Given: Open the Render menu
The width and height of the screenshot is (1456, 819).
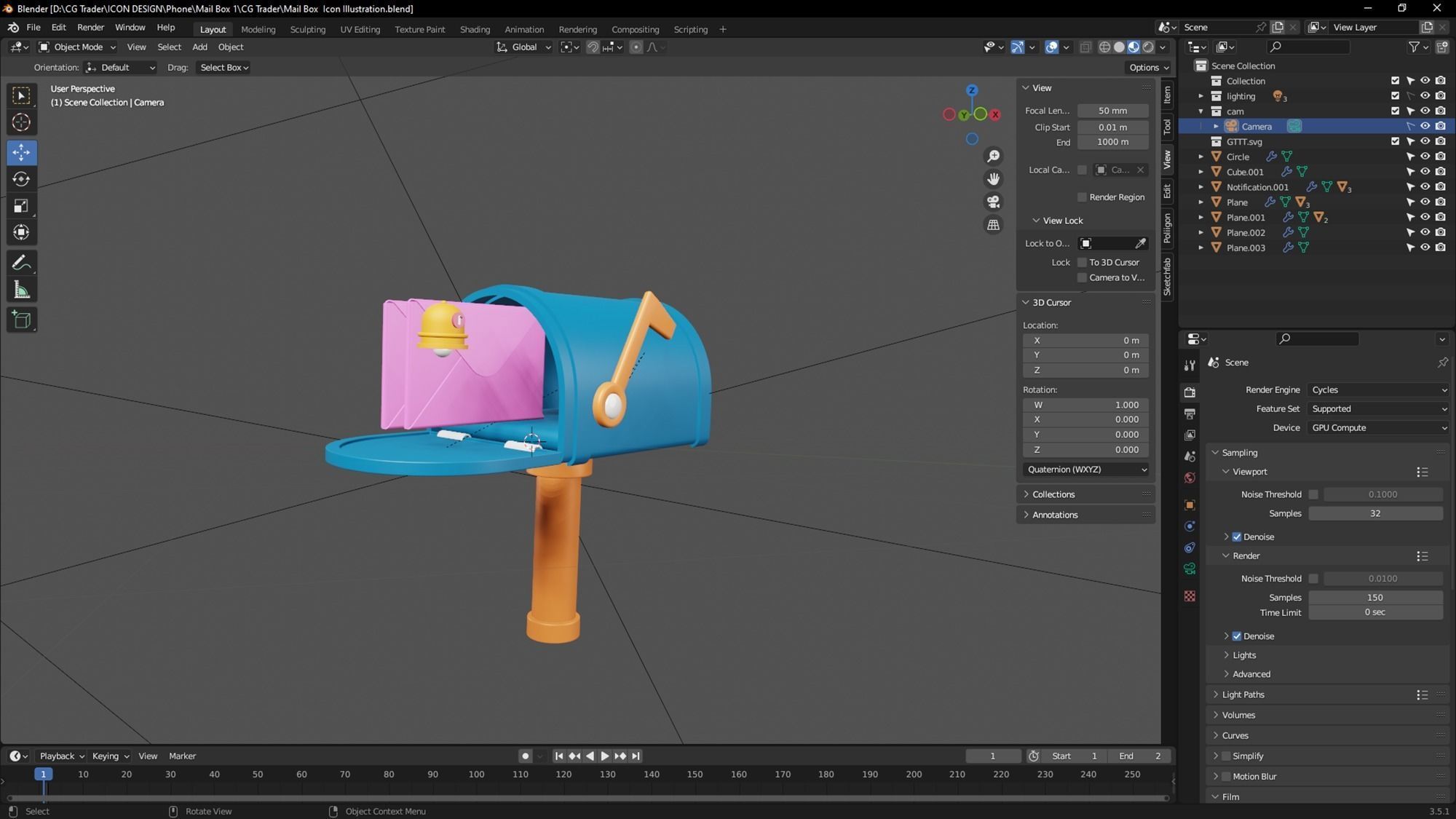Looking at the screenshot, I should tap(90, 28).
